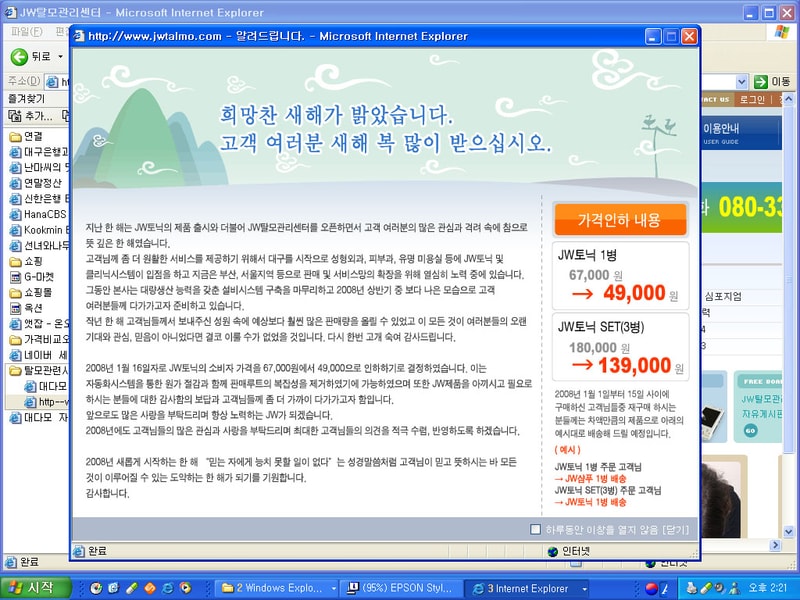Click the 인터넷 zone icon in popup status bar
Screen dimensions: 800x600
click(x=553, y=552)
